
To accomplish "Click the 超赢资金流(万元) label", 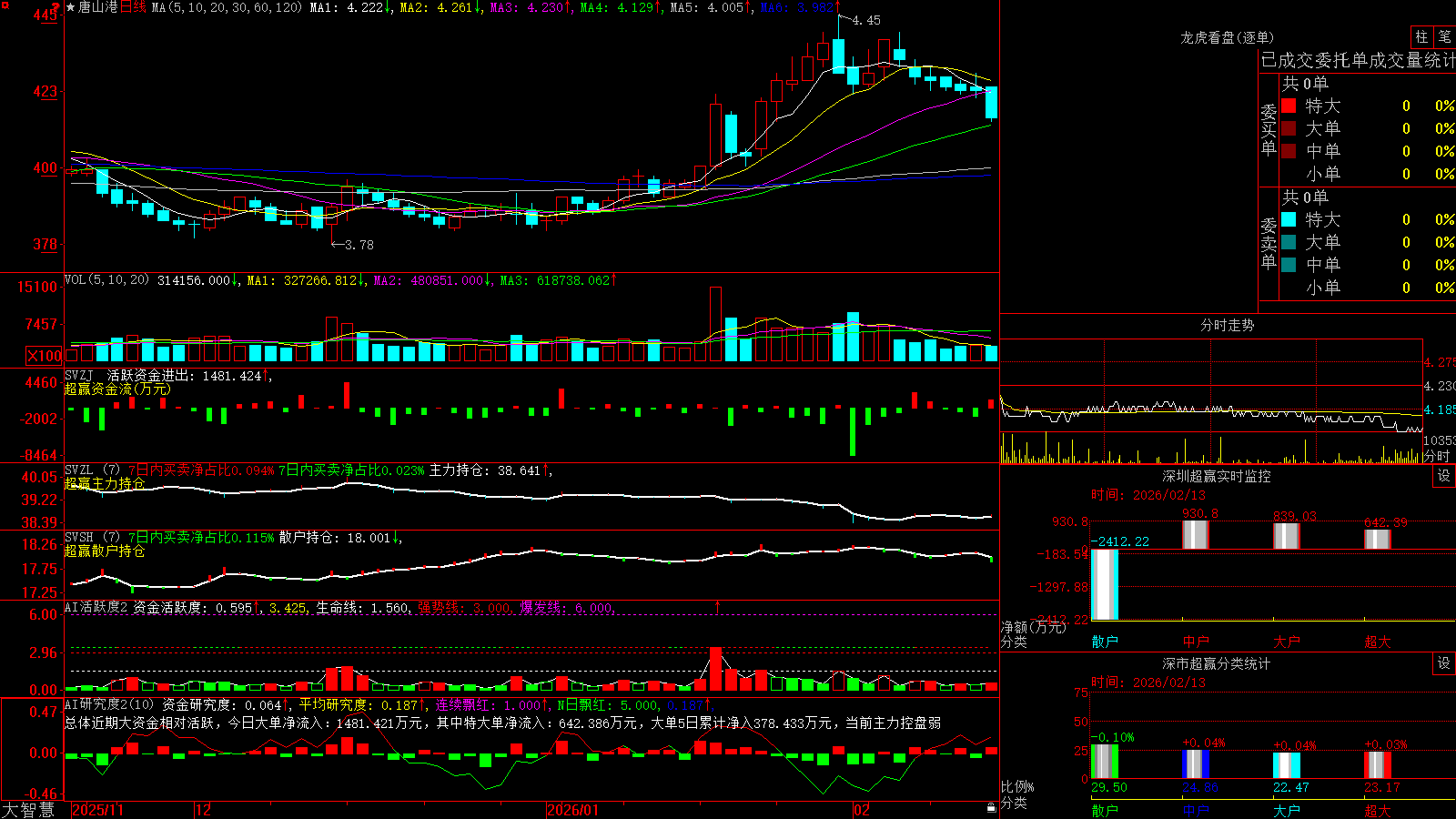I will pos(117,389).
